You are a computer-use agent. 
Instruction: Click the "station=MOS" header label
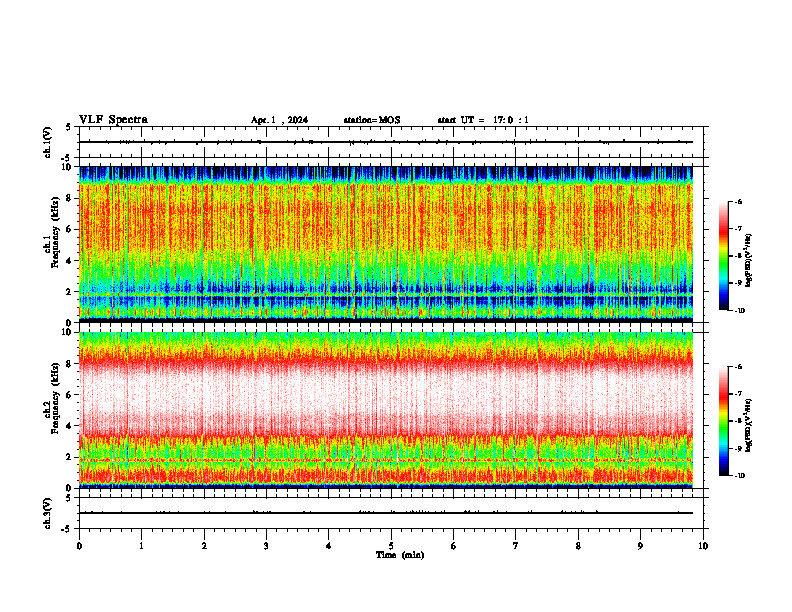tap(372, 120)
